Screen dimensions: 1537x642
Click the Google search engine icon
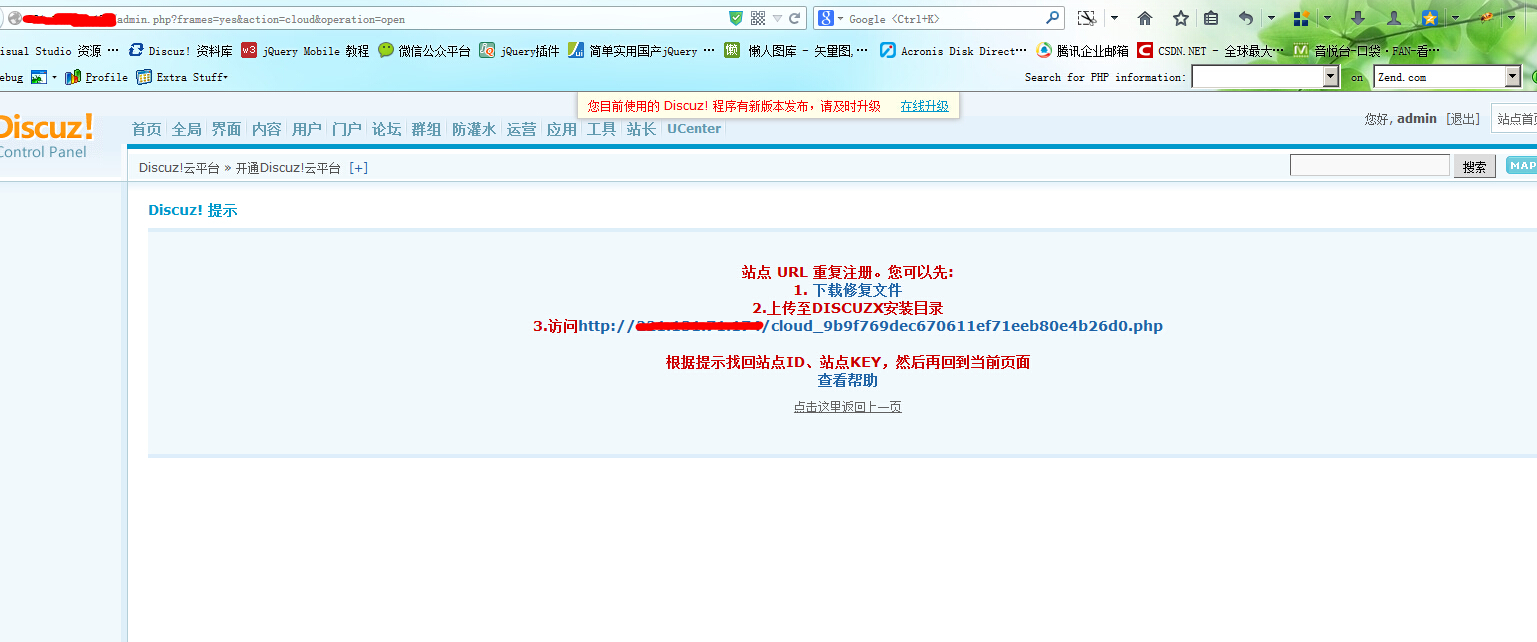(x=825, y=18)
